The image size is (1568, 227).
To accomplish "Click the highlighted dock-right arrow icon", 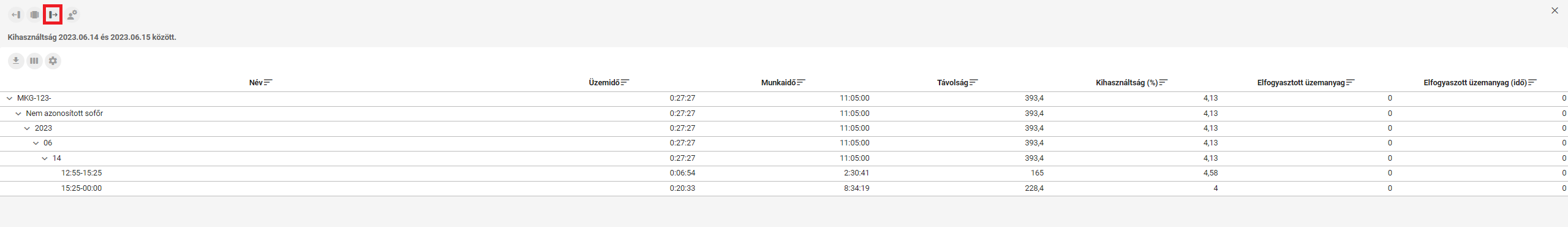I will click(x=53, y=15).
